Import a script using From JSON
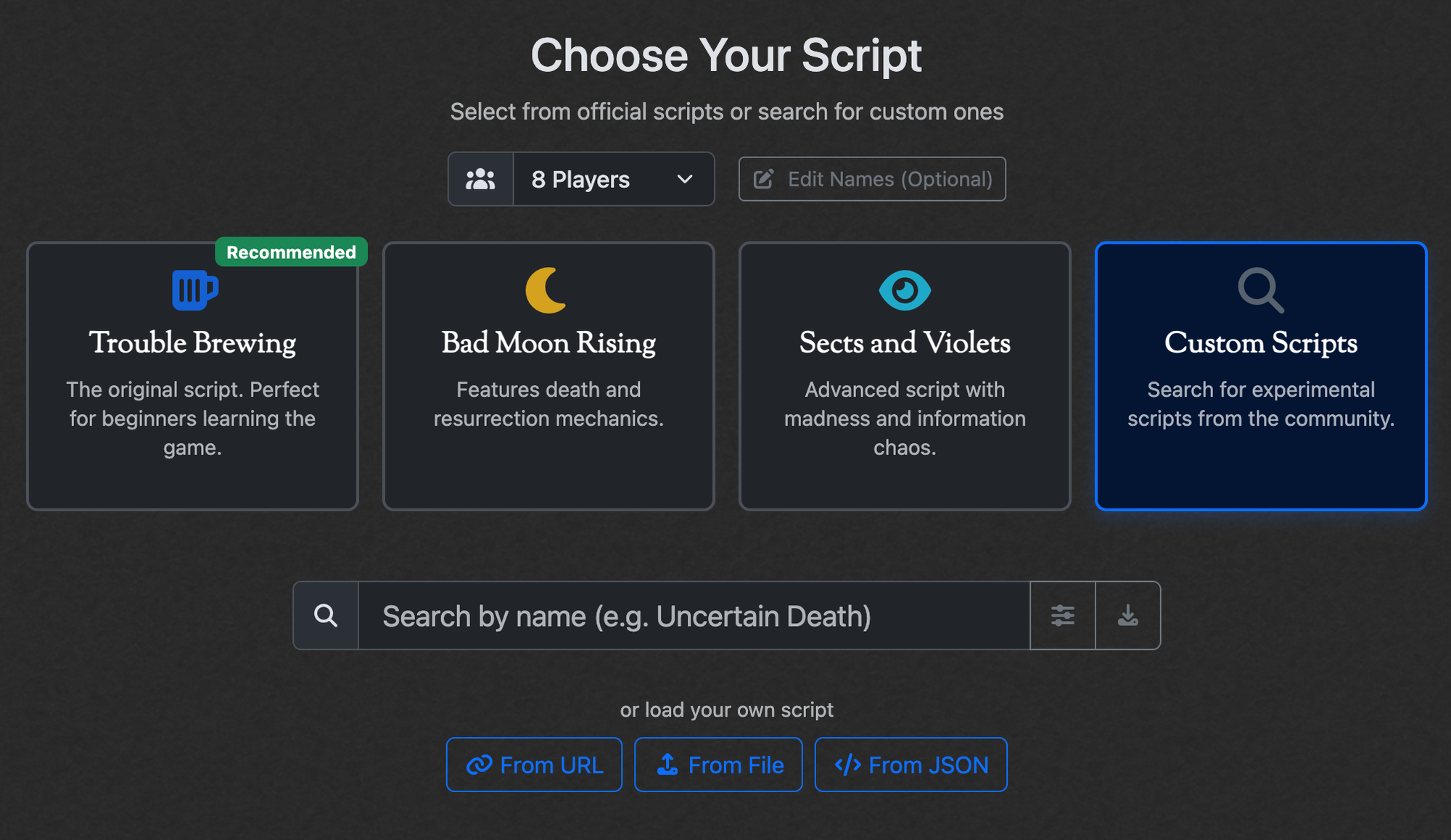Image resolution: width=1451 pixels, height=840 pixels. click(911, 764)
